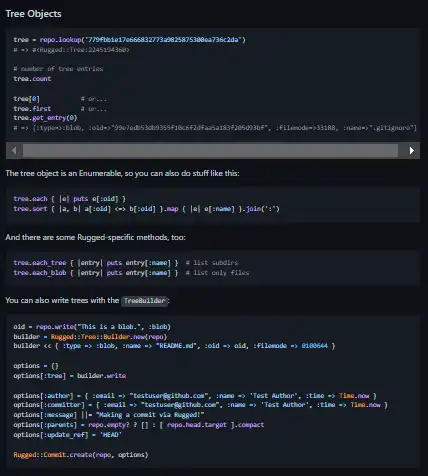The width and height of the screenshot is (428, 476).
Task: Click the 'options[:committer]' code line
Action: (x=200, y=405)
